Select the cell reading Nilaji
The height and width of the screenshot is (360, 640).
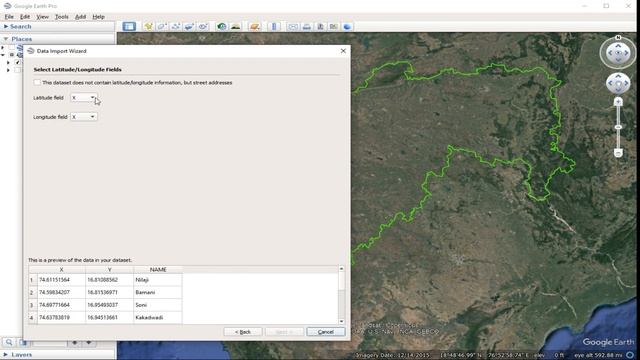click(158, 280)
